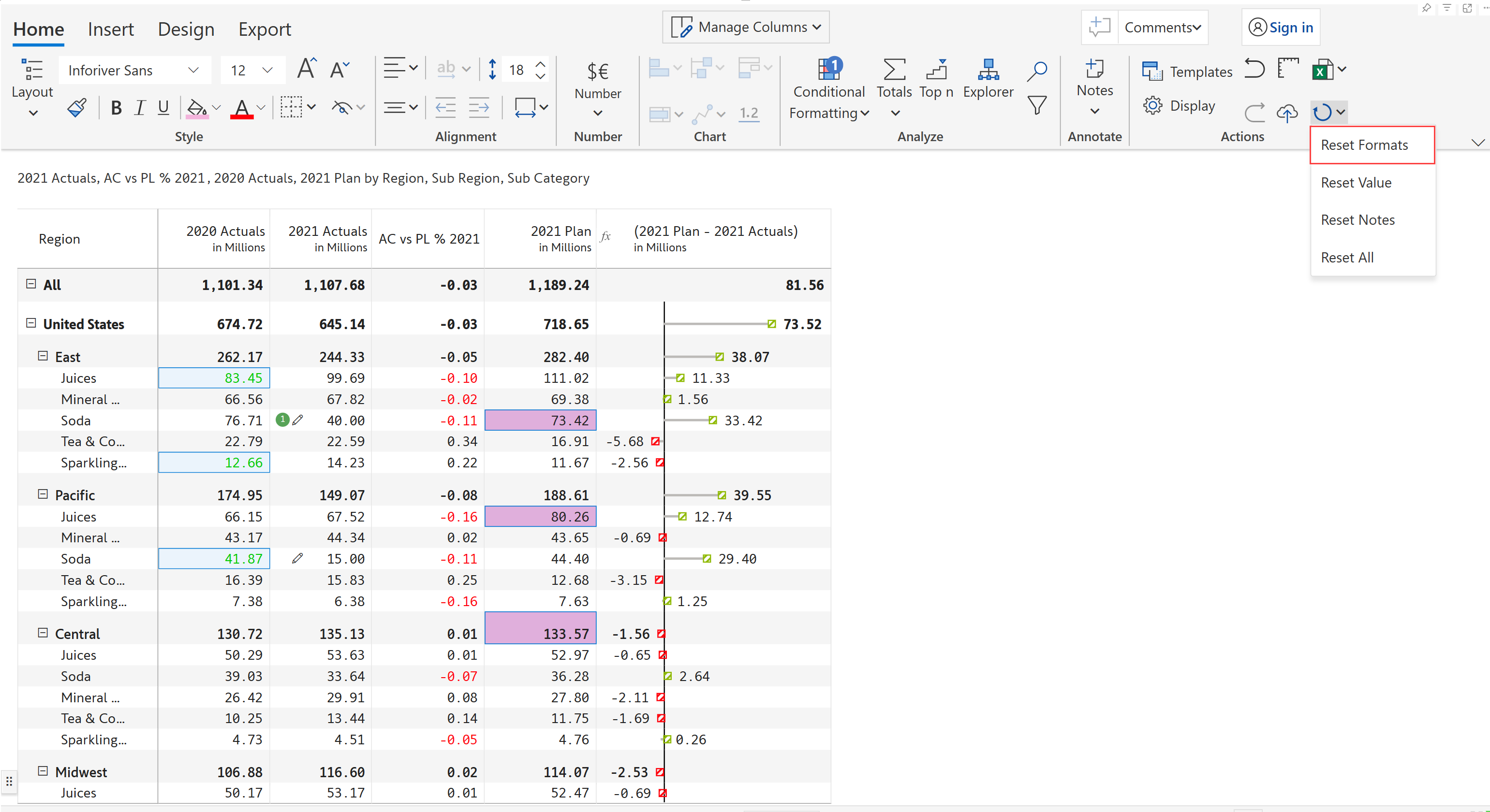The height and width of the screenshot is (812, 1490).
Task: Toggle italic formatting
Action: coord(139,107)
